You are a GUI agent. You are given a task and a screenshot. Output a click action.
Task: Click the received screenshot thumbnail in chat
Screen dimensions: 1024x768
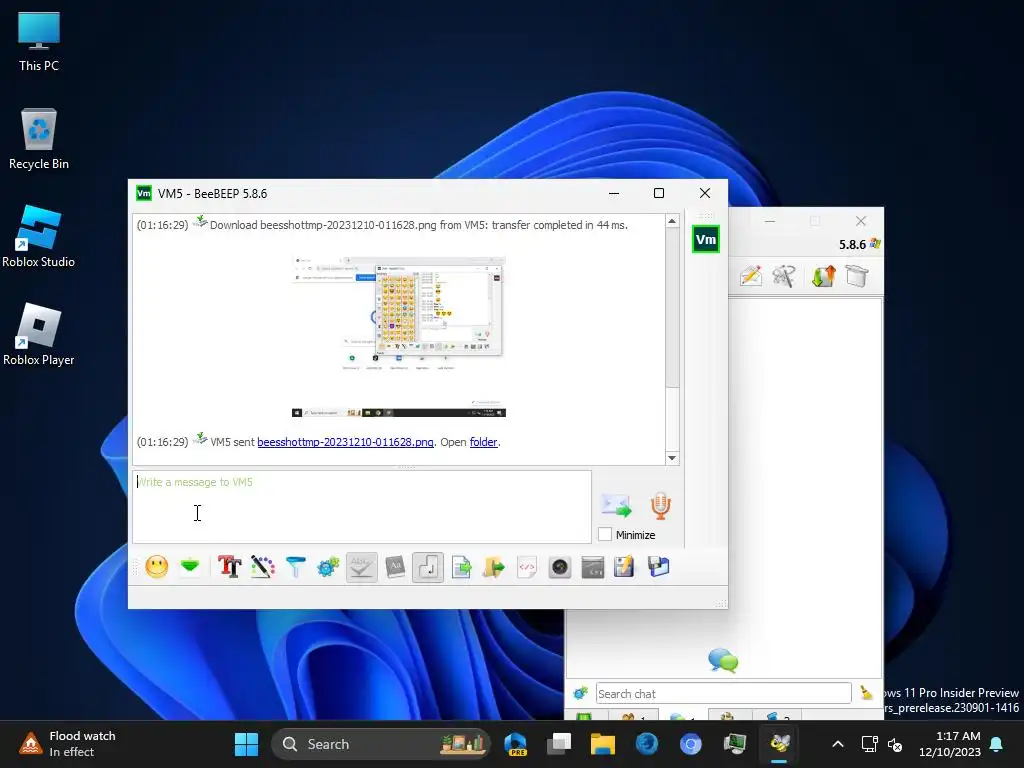[398, 336]
